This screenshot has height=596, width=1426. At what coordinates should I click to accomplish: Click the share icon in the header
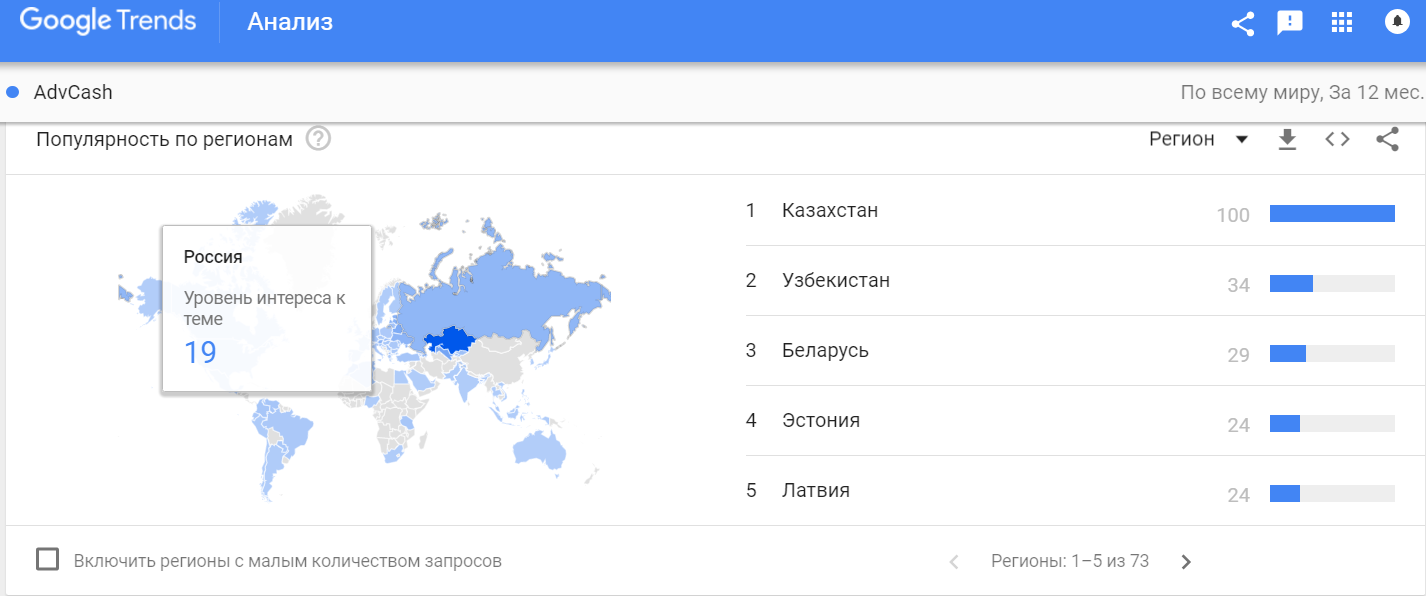pyautogui.click(x=1243, y=23)
